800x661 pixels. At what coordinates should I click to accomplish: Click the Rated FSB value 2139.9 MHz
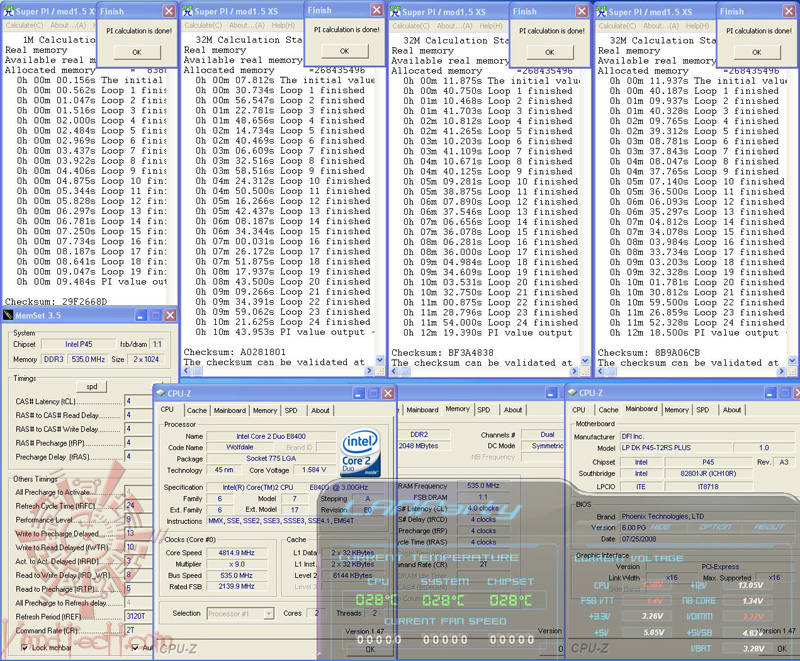(236, 587)
